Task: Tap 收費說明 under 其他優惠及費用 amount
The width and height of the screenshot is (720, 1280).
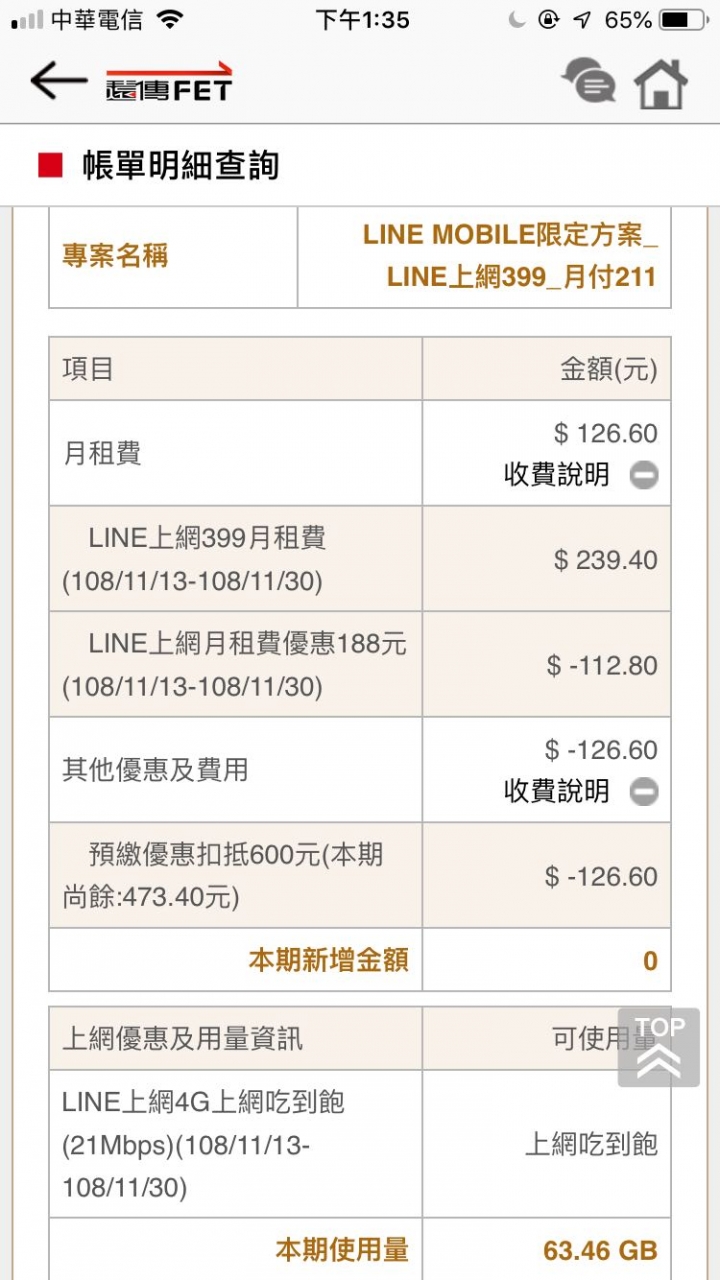Action: [x=557, y=792]
